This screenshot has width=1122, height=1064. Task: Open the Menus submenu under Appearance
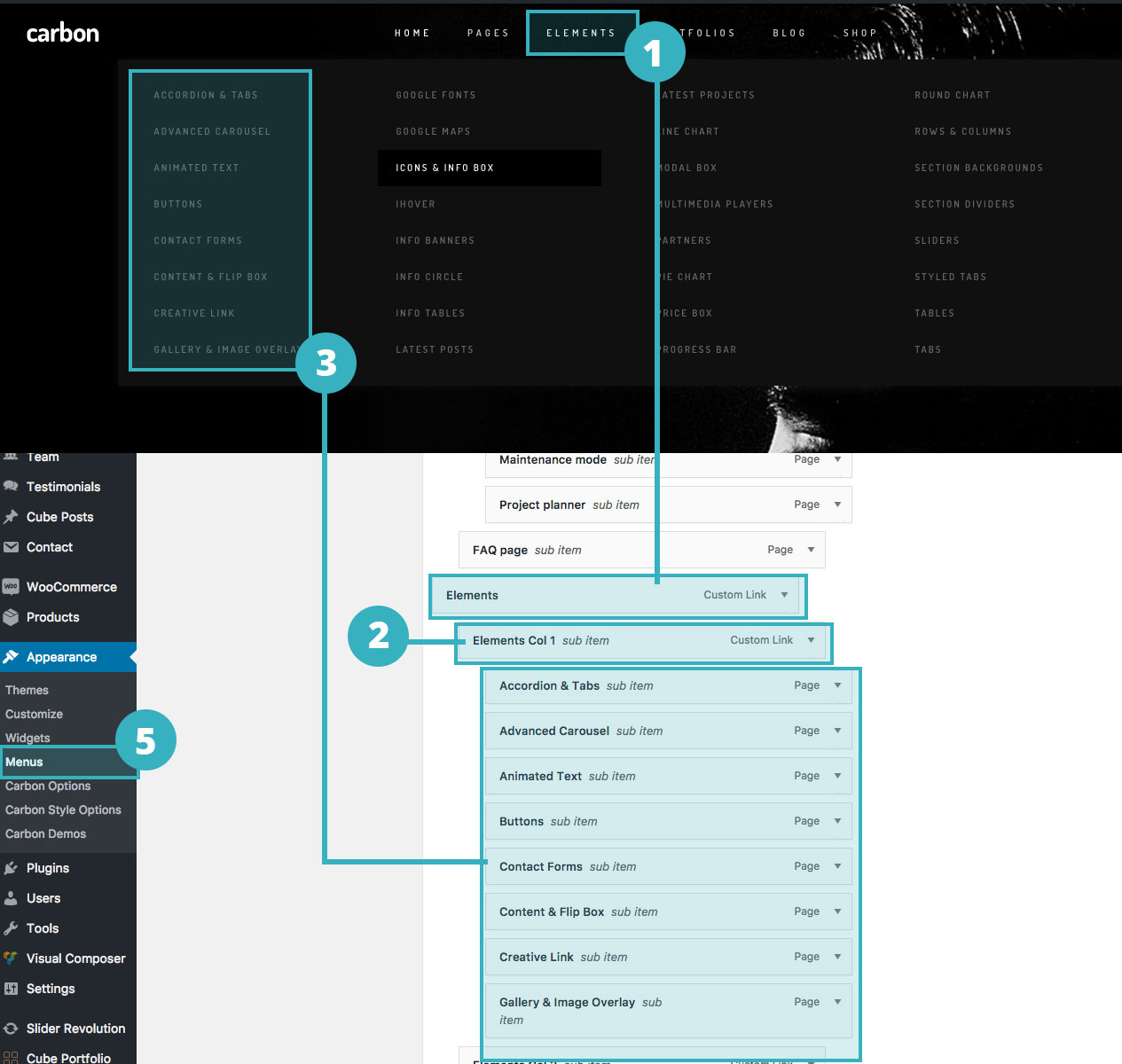(24, 762)
